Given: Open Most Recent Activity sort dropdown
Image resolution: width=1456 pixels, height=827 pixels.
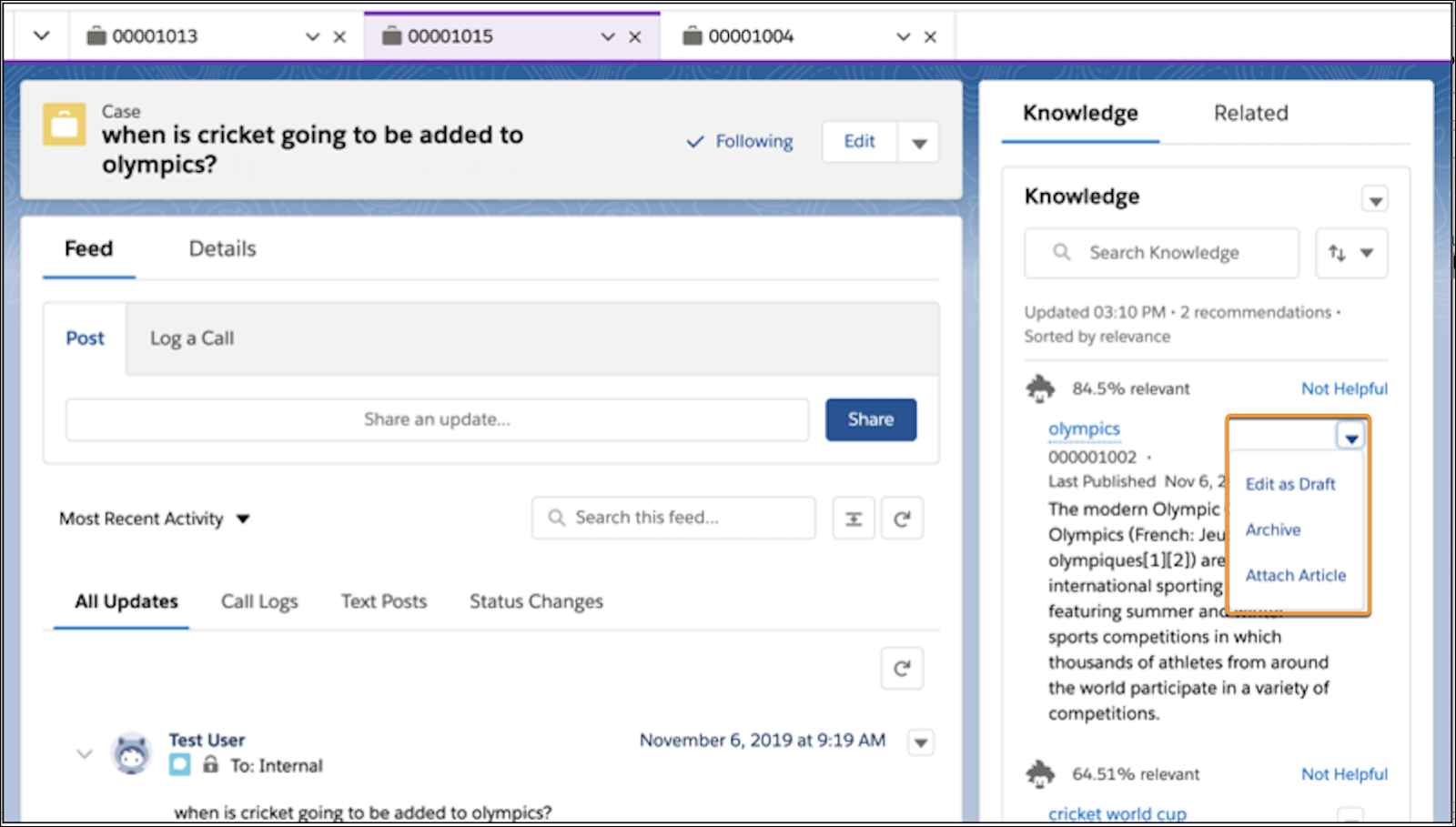Looking at the screenshot, I should click(x=154, y=519).
